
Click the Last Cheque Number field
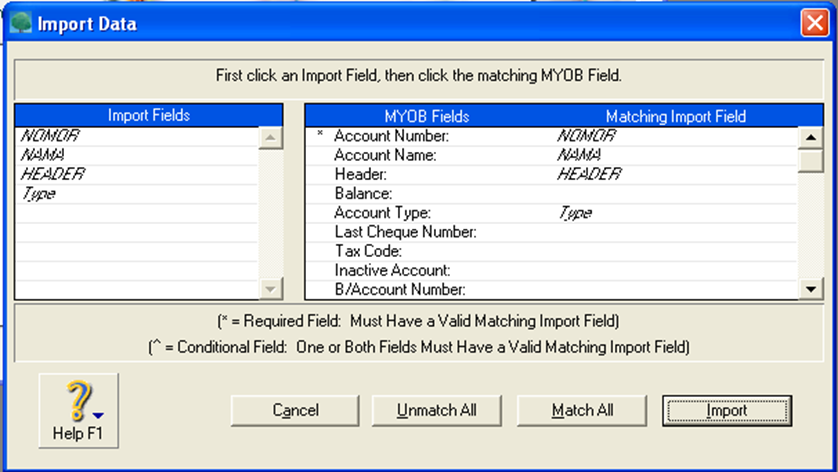click(x=406, y=232)
